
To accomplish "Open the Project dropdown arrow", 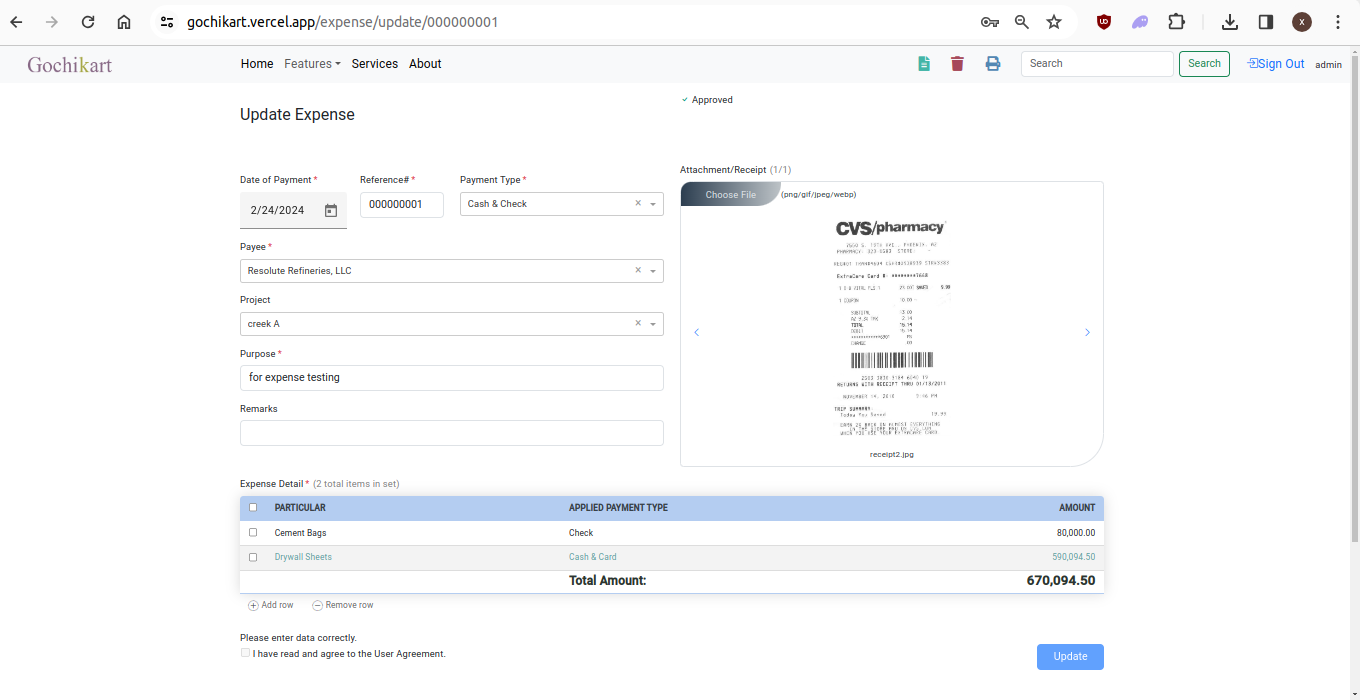I will (653, 325).
